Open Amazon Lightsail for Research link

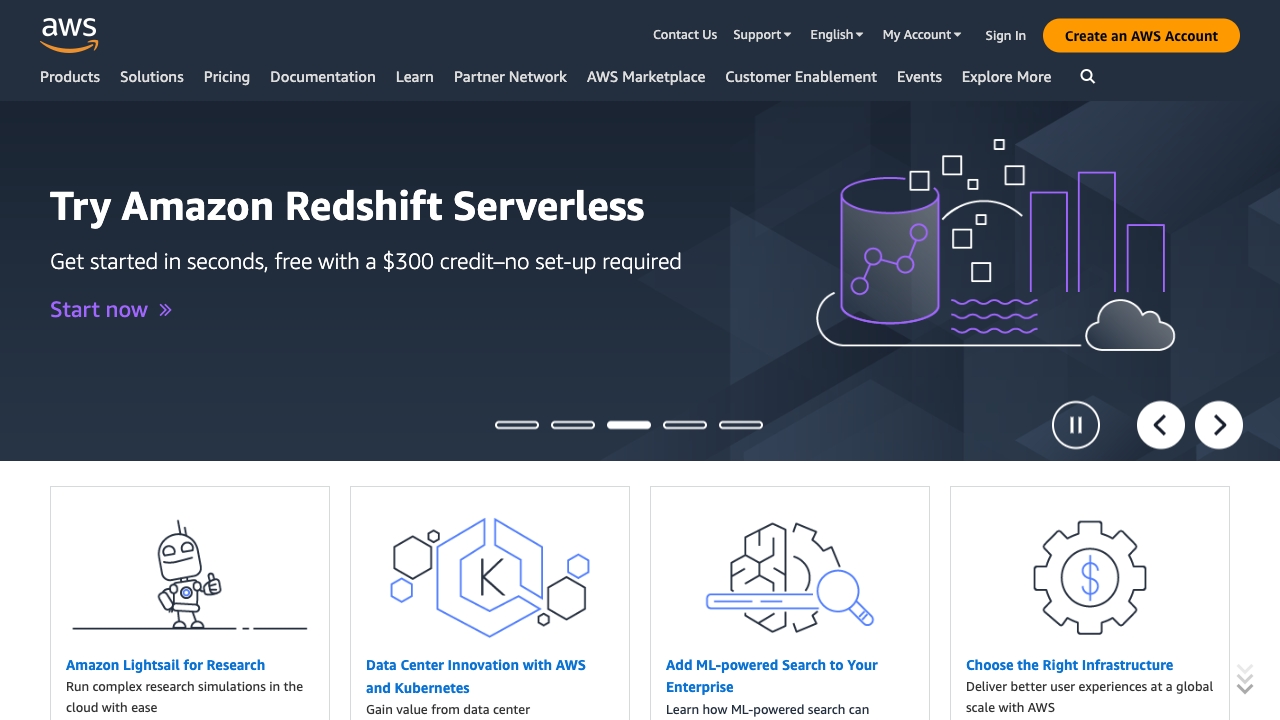[165, 665]
